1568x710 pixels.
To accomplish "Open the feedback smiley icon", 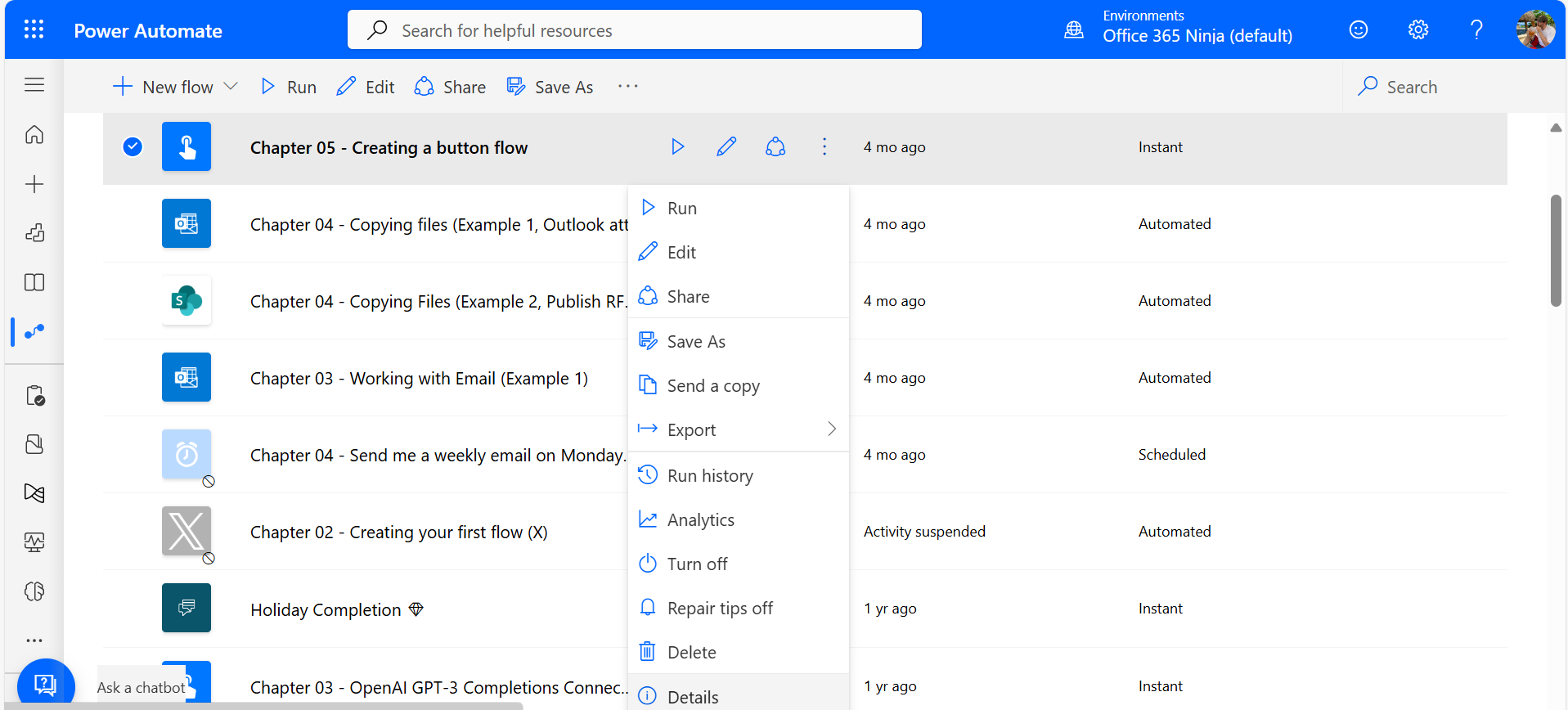I will point(1359,30).
